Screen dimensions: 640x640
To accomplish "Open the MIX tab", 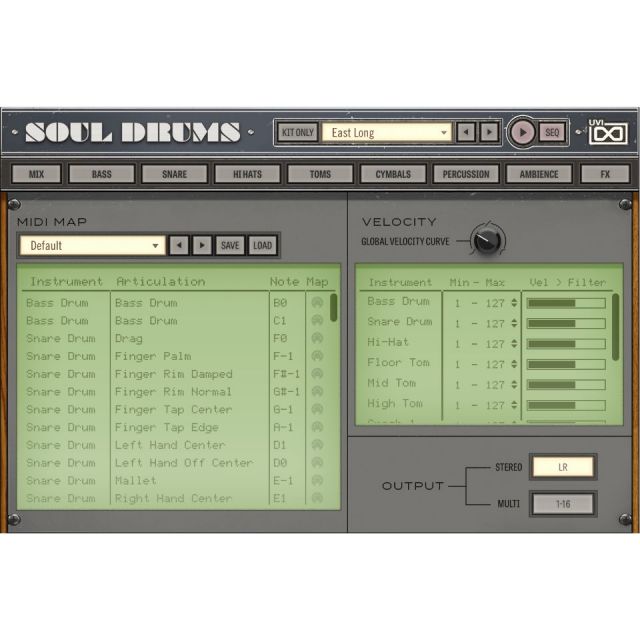I will pyautogui.click(x=36, y=174).
